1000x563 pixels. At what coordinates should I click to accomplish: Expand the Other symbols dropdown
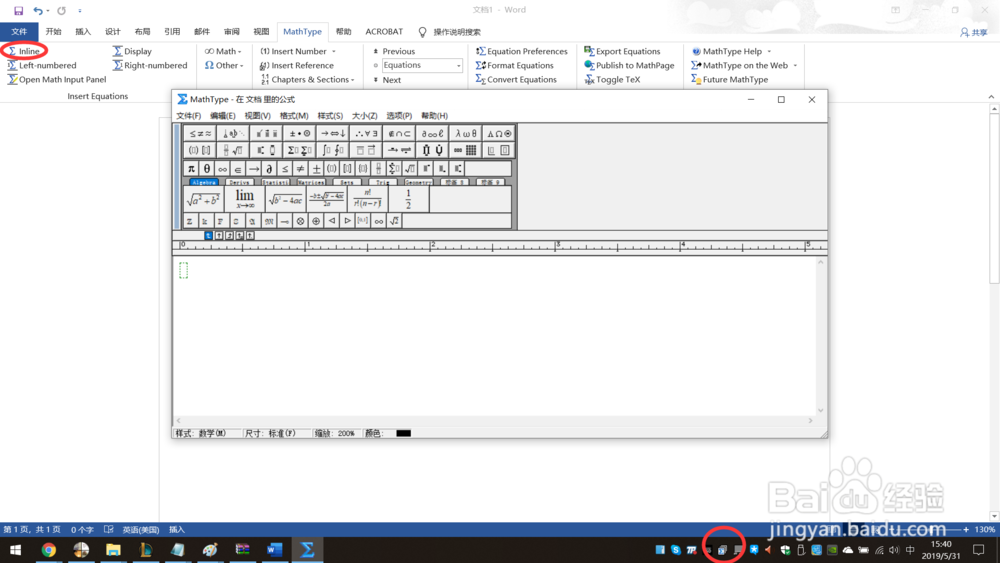pyautogui.click(x=224, y=65)
